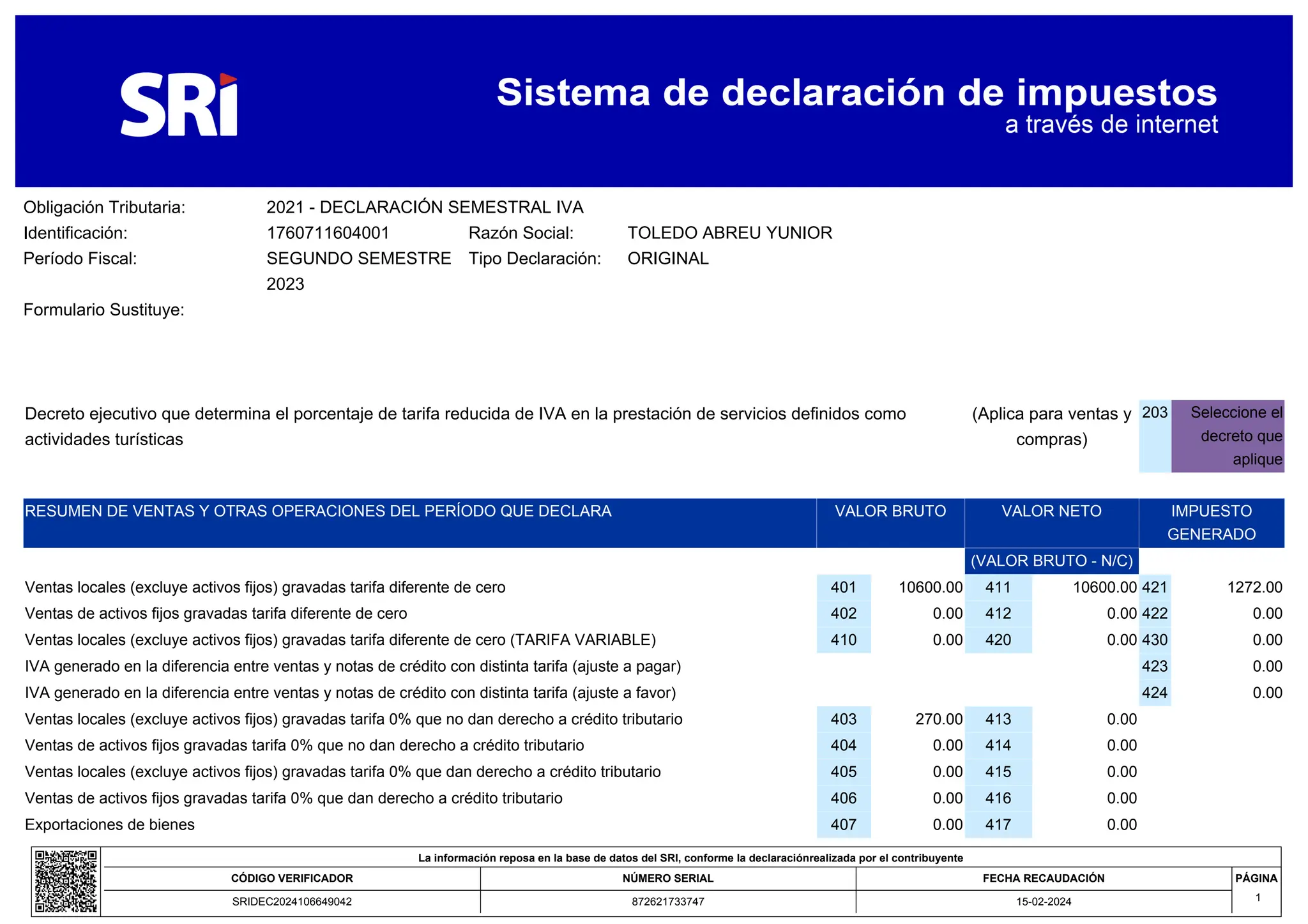Click the 'Sistema de declaración de impuestos' title
Viewport: 1308px width, 924px height.
pos(856,93)
